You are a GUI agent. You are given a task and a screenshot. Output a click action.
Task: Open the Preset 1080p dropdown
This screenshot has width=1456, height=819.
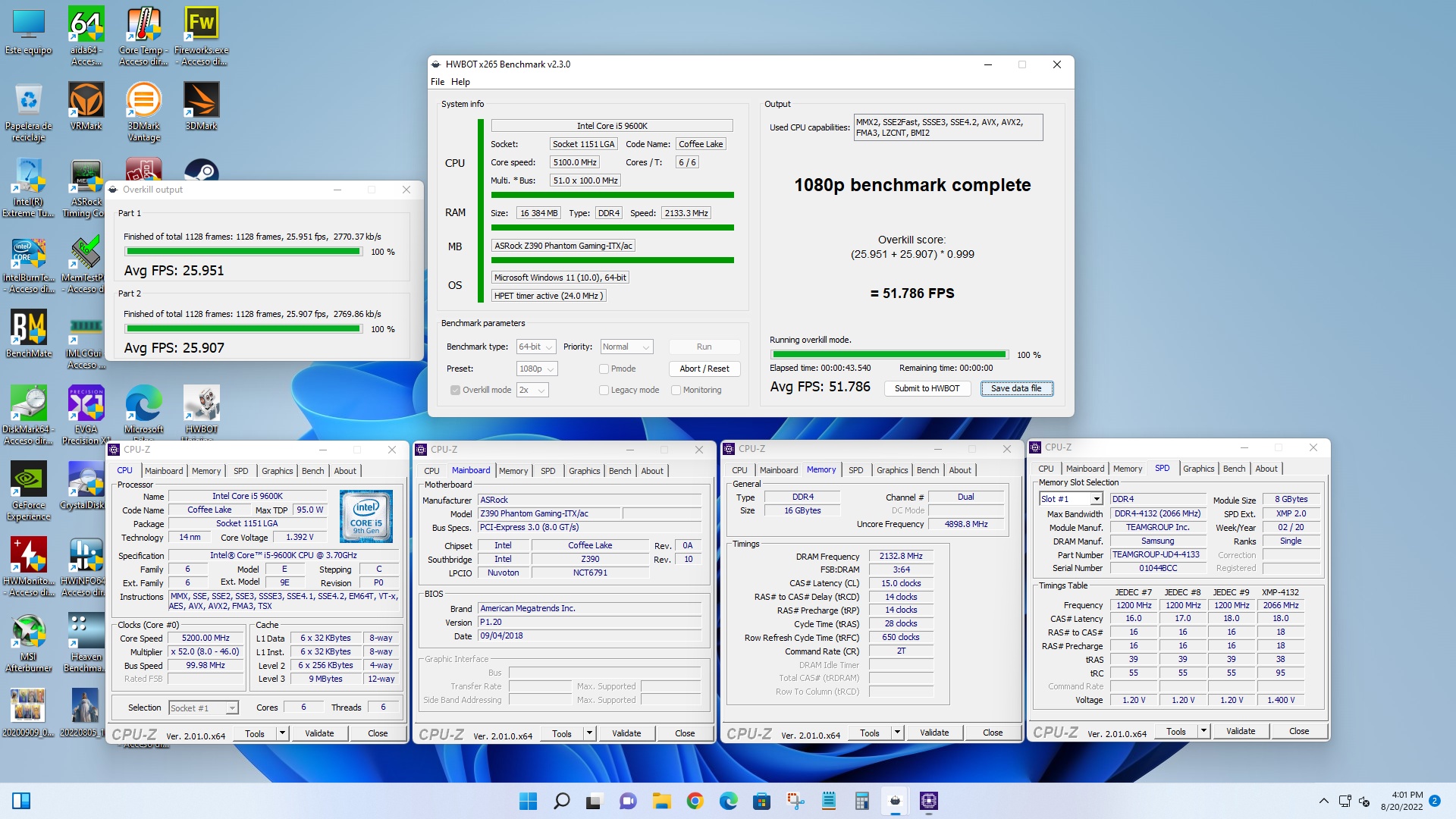(x=537, y=369)
